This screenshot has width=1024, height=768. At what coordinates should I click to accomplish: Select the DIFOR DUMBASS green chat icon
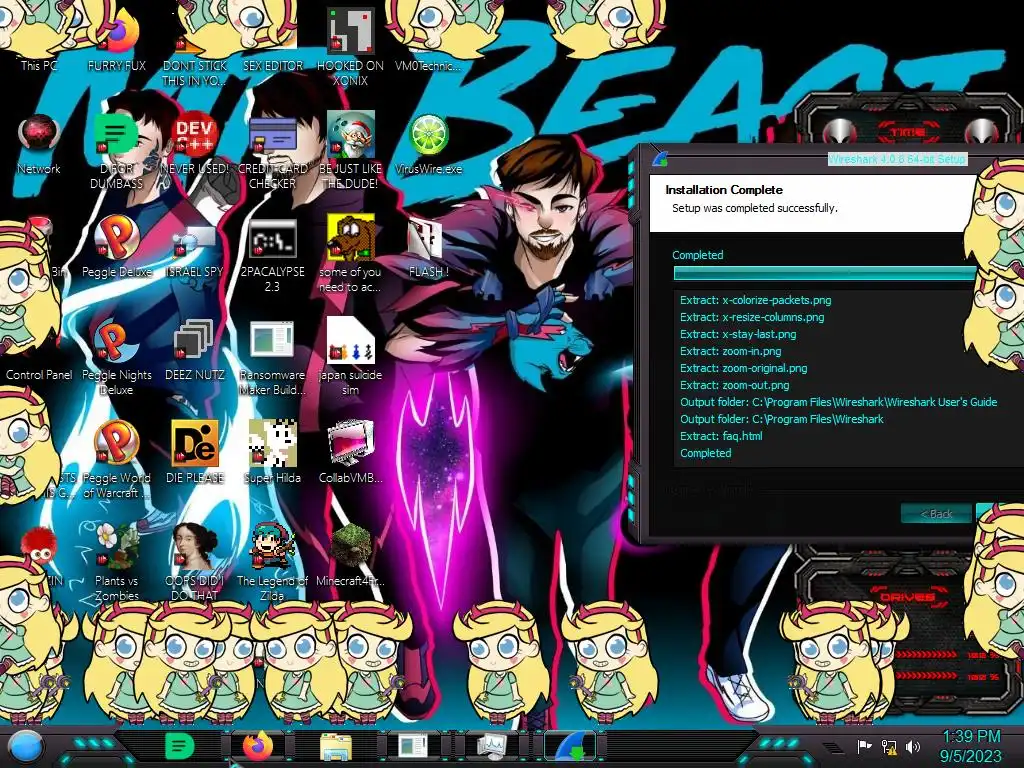click(116, 152)
